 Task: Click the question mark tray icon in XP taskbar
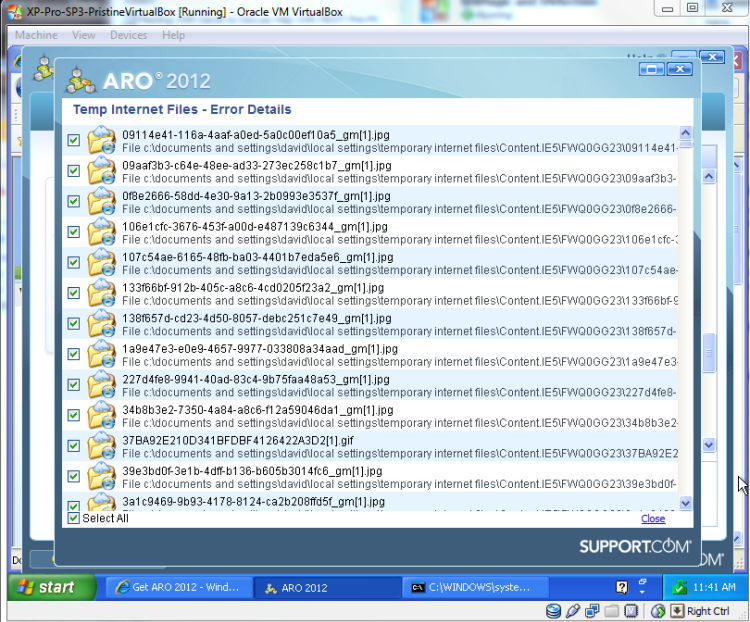(622, 587)
